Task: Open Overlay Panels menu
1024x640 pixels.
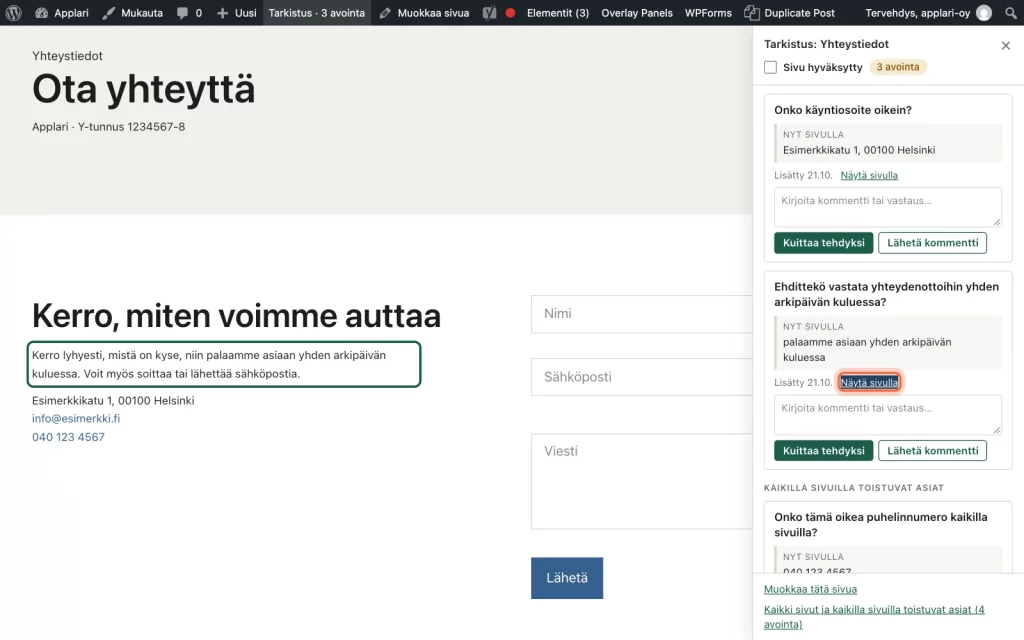Action: [637, 12]
